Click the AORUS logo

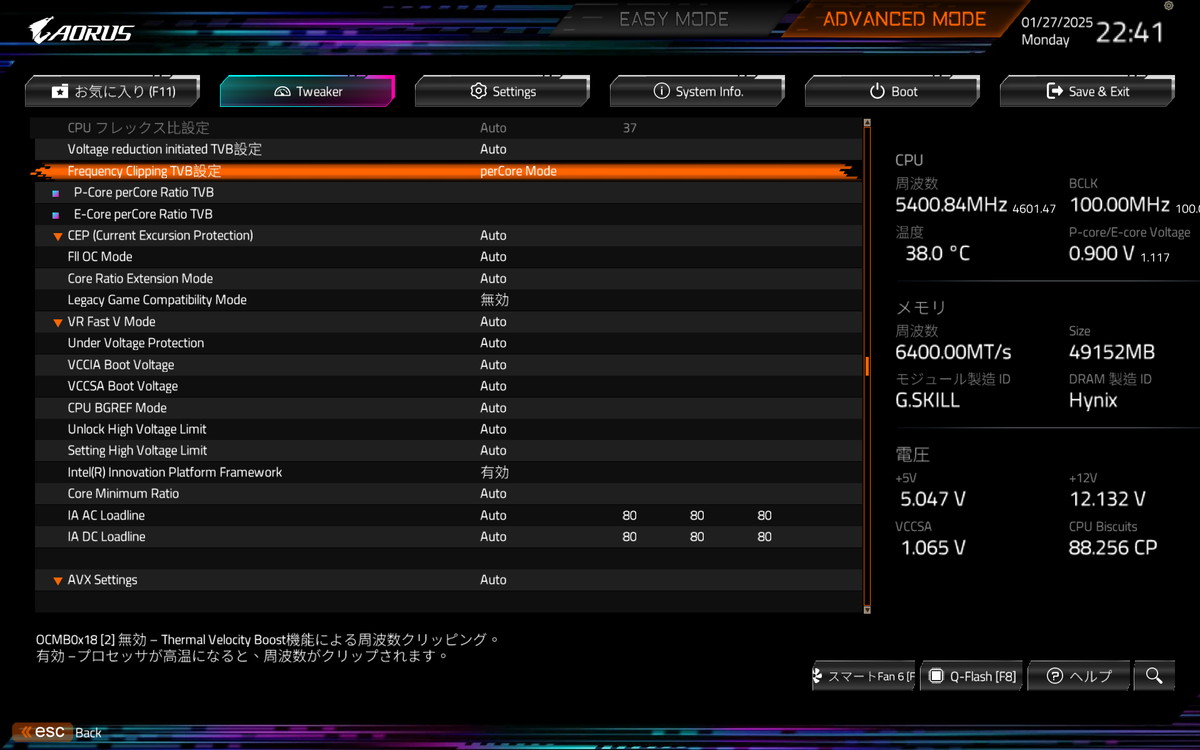81,31
